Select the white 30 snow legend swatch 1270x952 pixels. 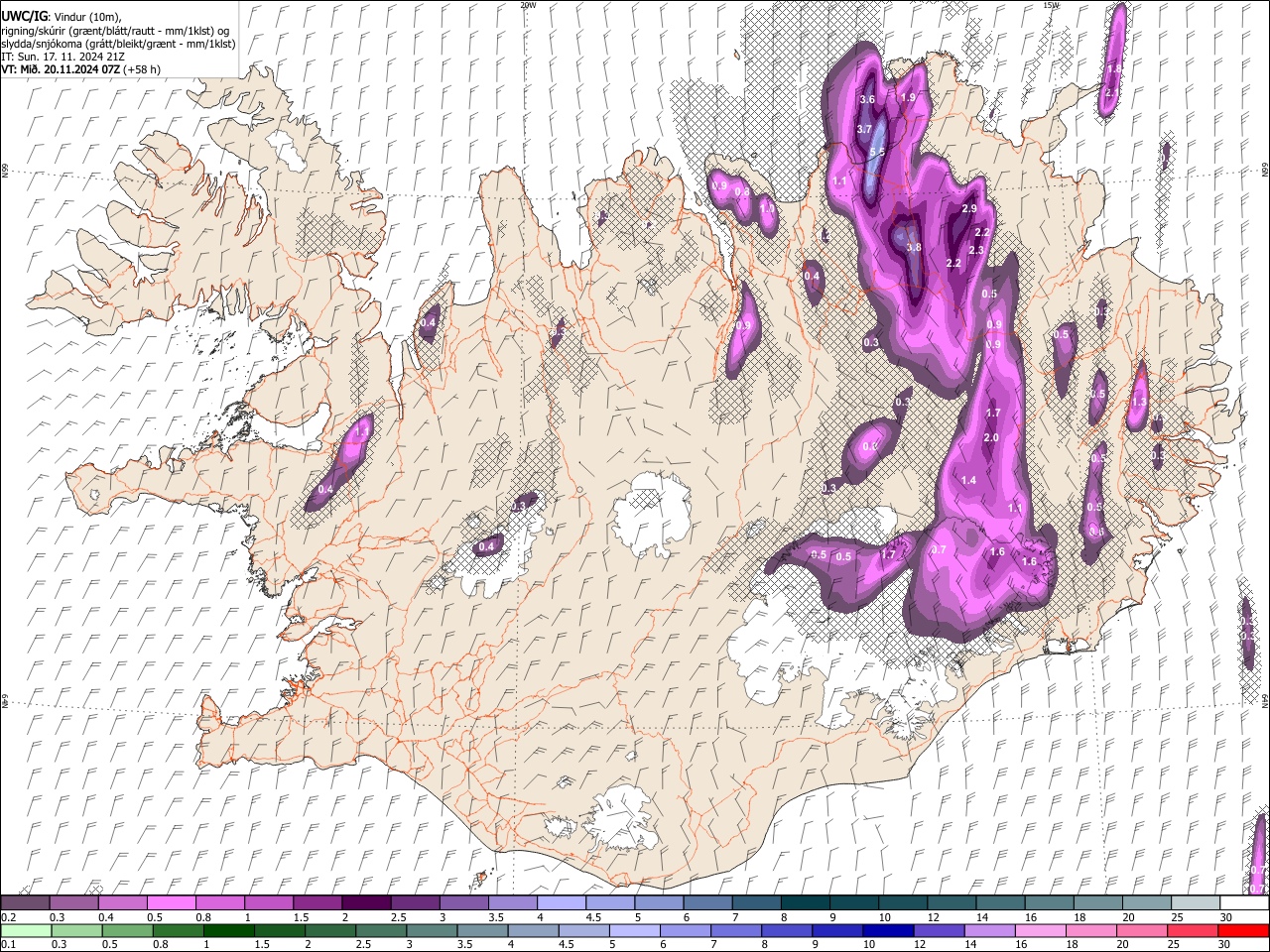[1244, 903]
